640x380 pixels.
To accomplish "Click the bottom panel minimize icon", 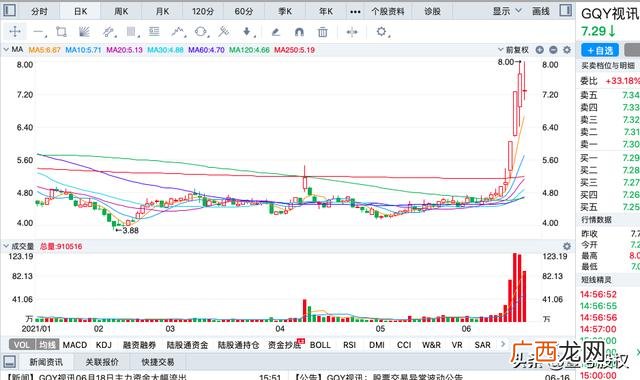I will point(9,362).
